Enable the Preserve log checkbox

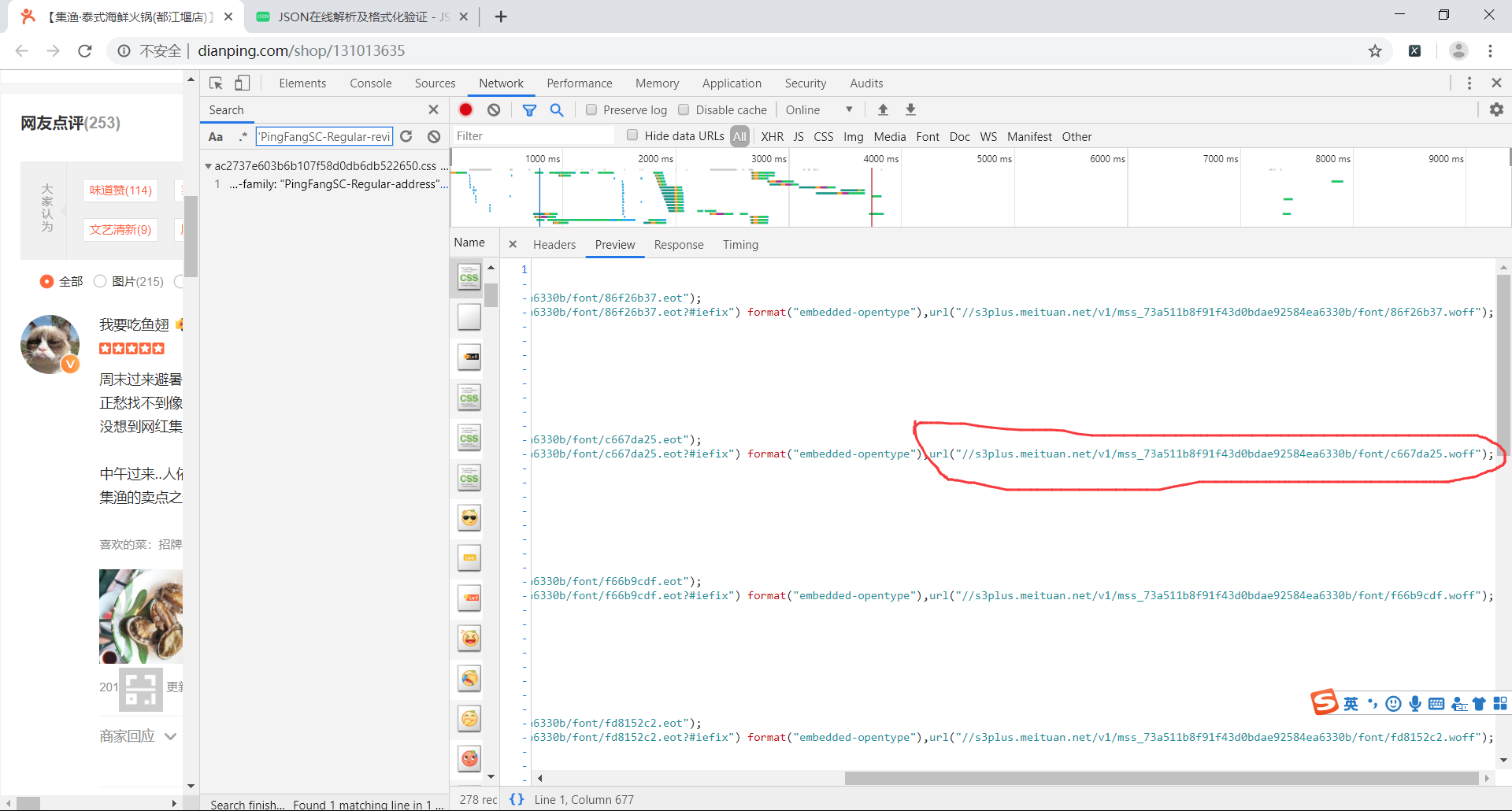pos(591,110)
